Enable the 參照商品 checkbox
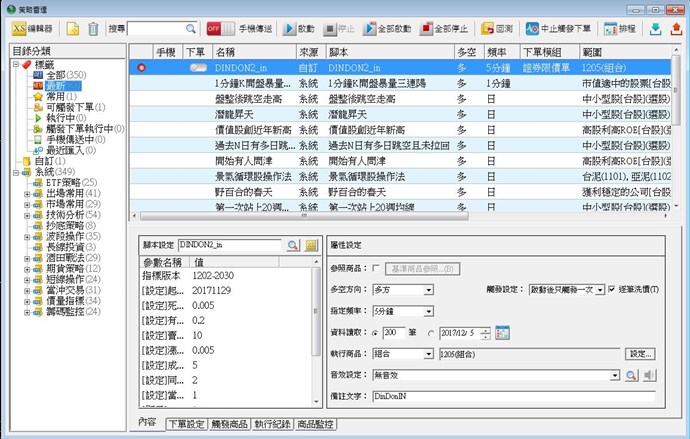Image resolution: width=690 pixels, height=439 pixels. [376, 269]
